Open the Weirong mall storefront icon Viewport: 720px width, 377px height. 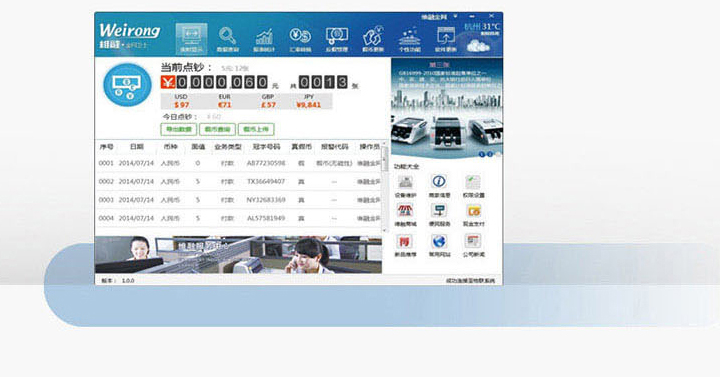405,211
